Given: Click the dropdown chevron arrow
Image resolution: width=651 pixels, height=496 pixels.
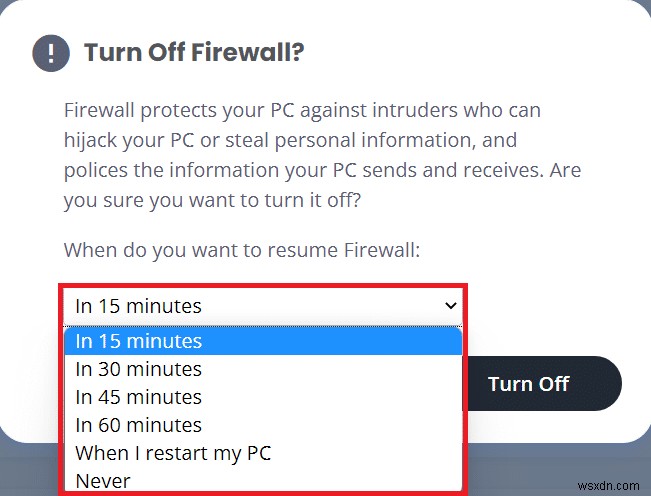Looking at the screenshot, I should (449, 306).
